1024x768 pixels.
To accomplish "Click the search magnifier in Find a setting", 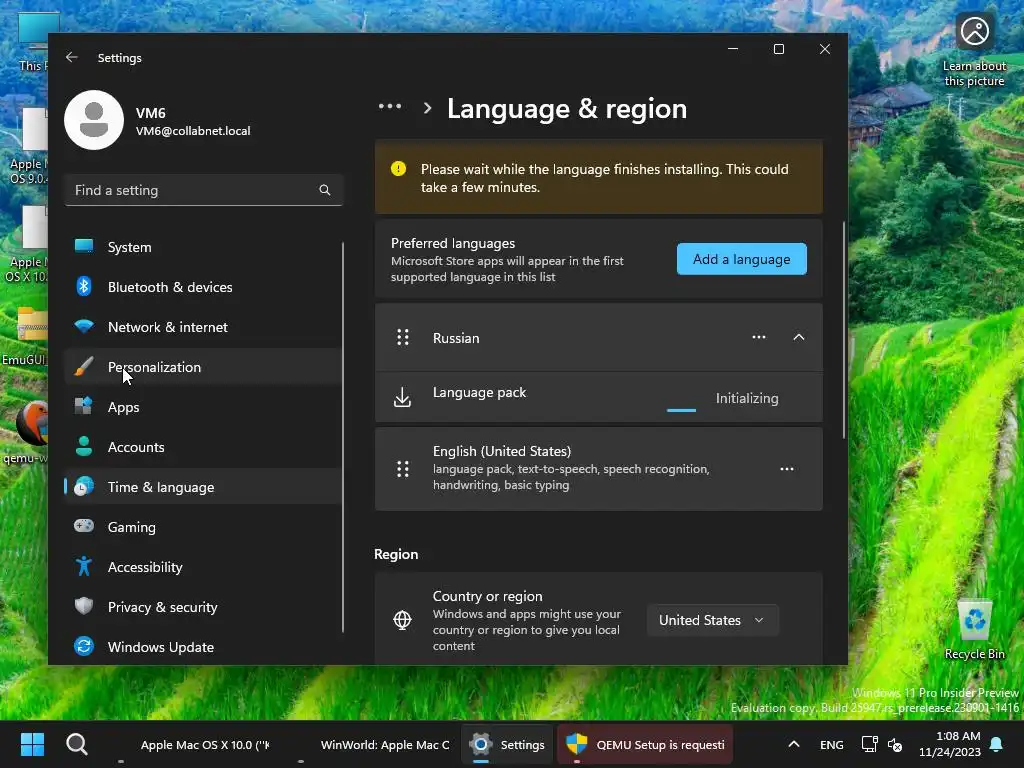I will coord(325,190).
